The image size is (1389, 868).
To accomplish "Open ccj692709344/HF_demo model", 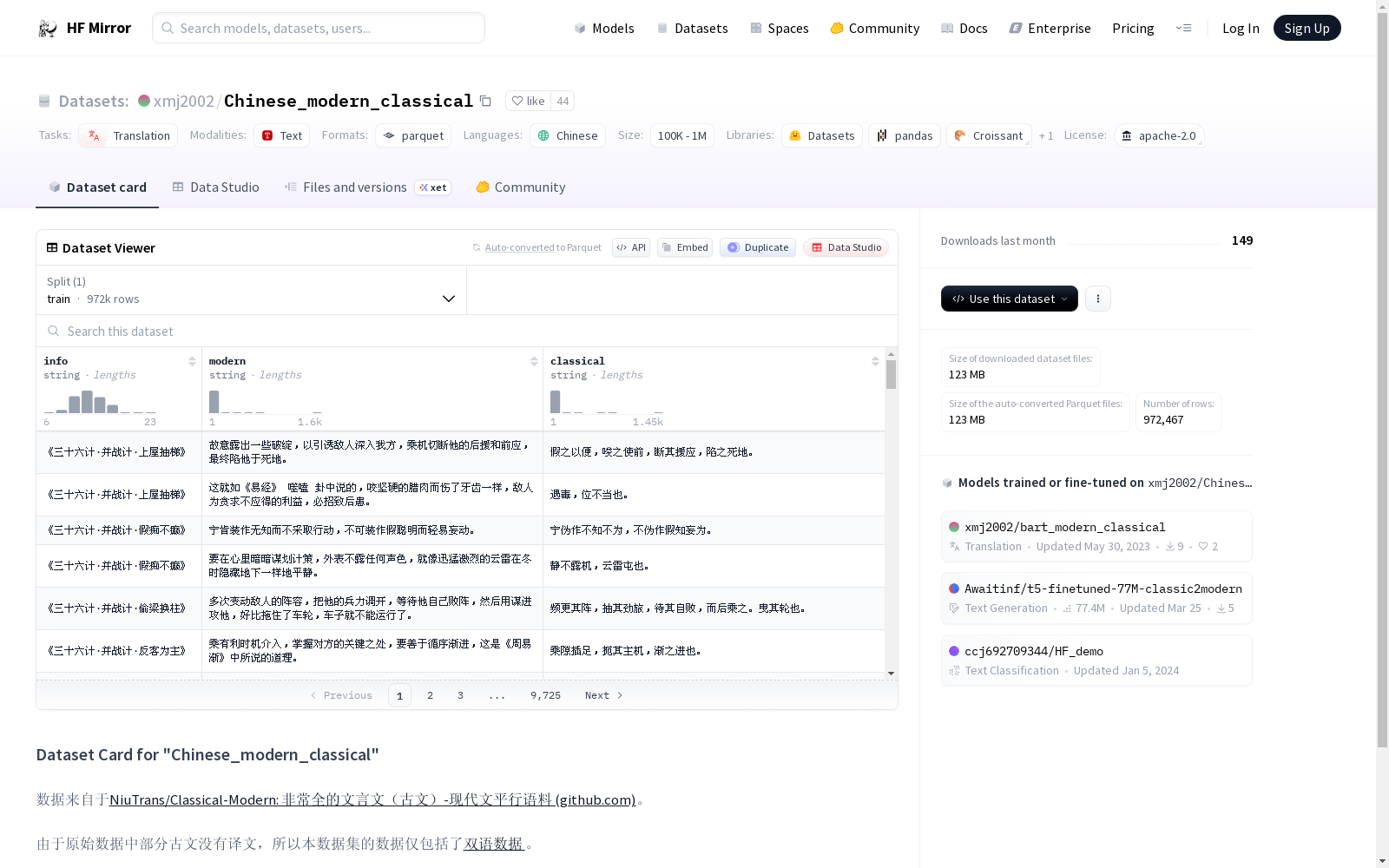I will click(1096, 661).
